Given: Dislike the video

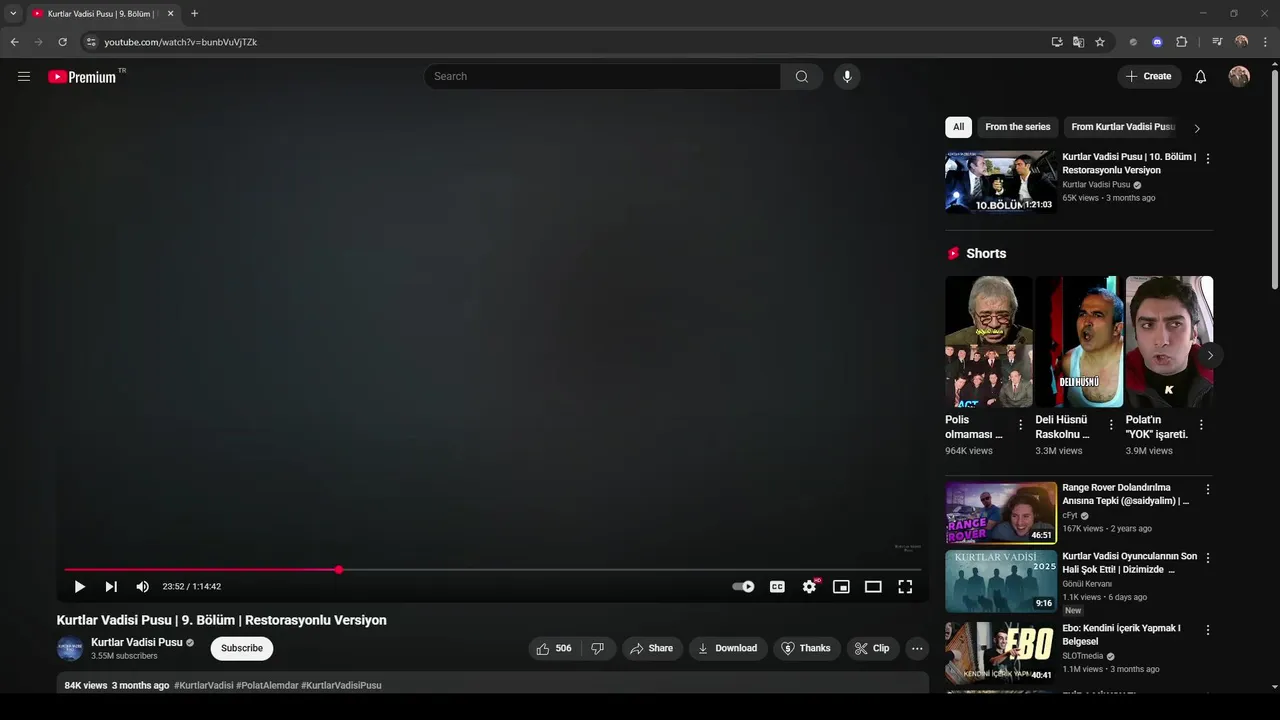Looking at the screenshot, I should click(598, 648).
